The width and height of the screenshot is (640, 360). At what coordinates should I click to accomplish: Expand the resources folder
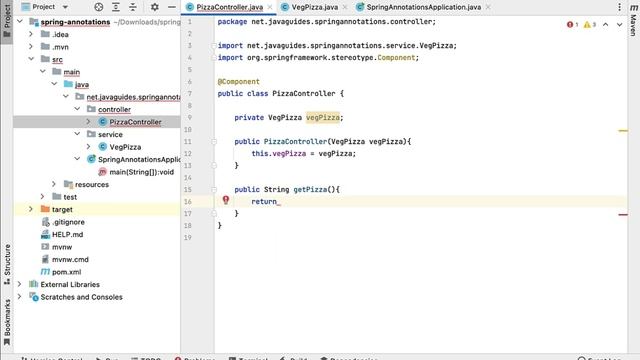coord(54,184)
